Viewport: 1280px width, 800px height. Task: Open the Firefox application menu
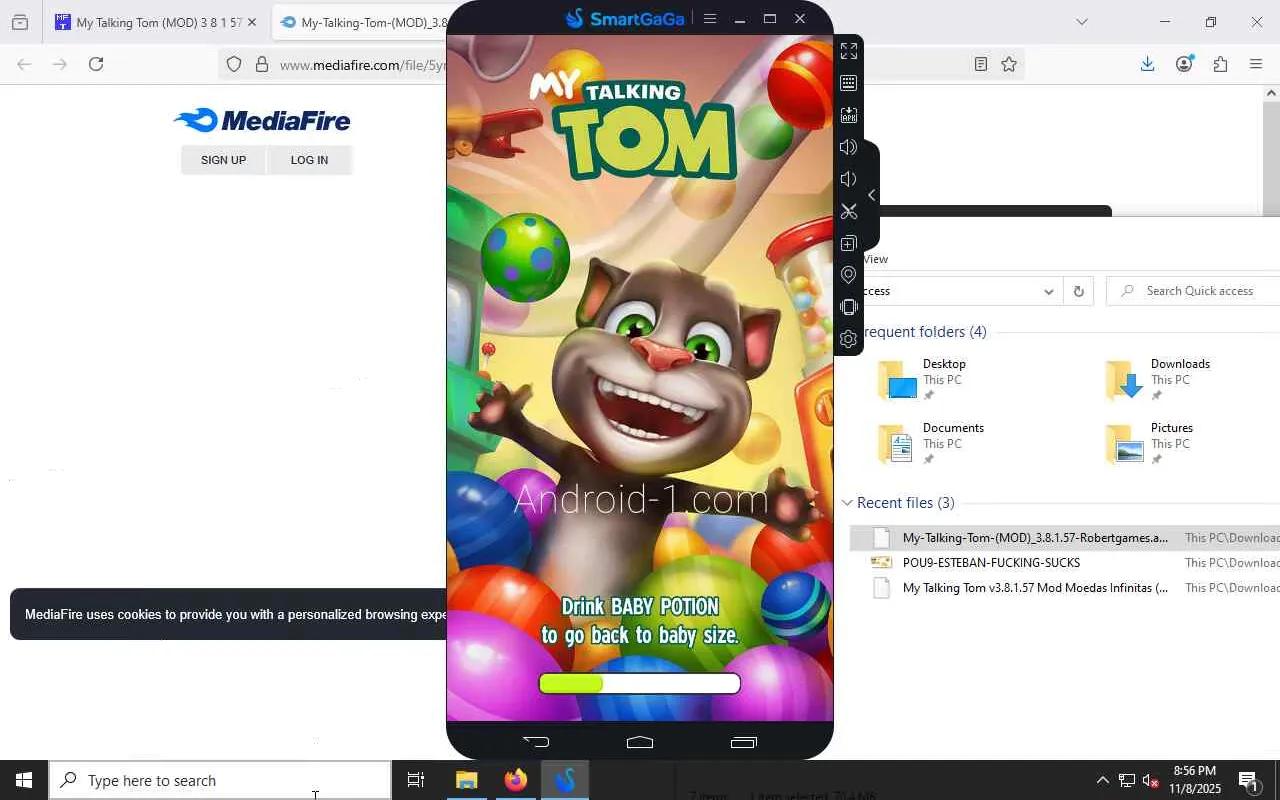click(x=1256, y=64)
